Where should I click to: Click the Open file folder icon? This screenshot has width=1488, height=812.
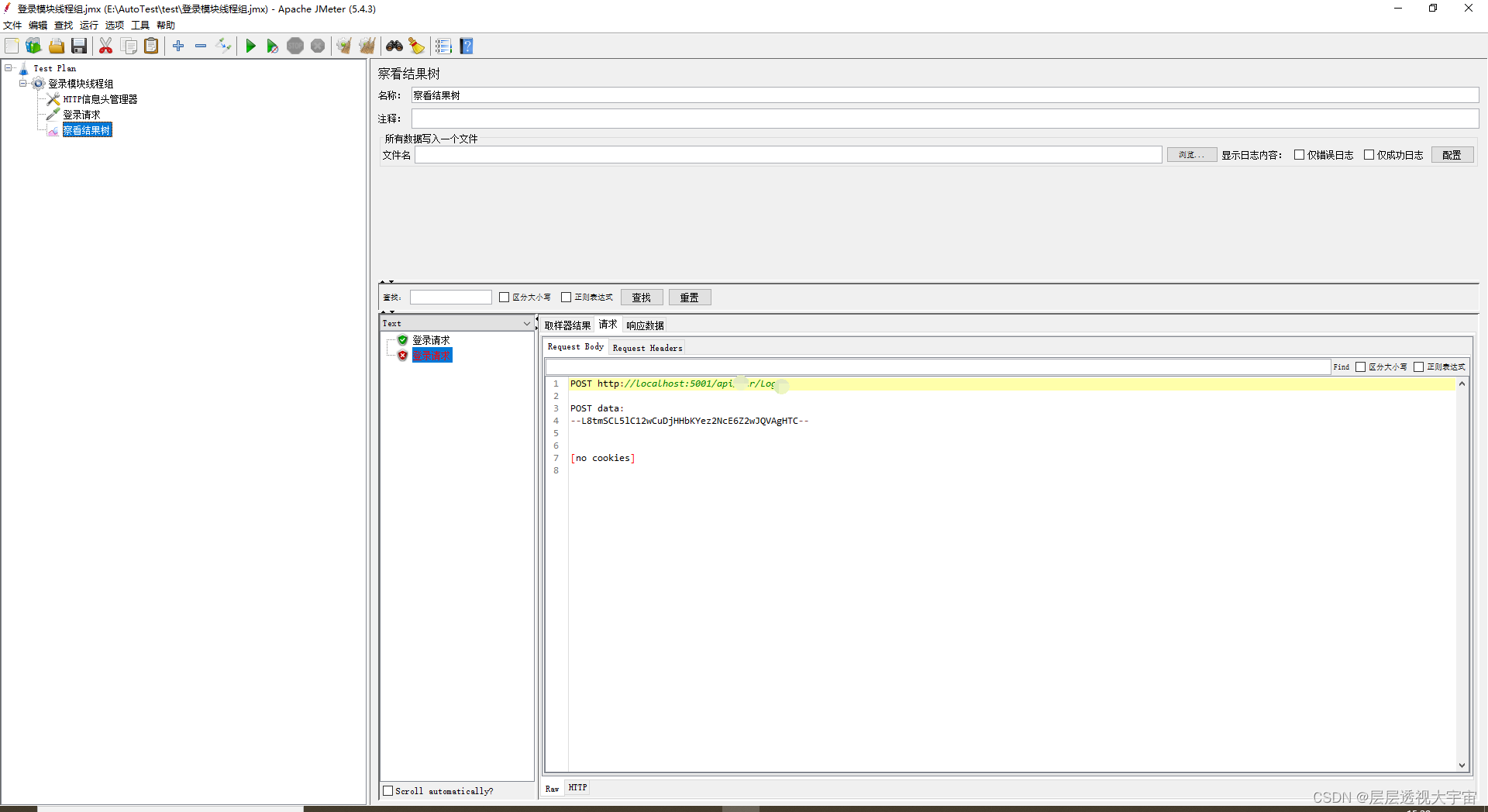click(x=56, y=46)
